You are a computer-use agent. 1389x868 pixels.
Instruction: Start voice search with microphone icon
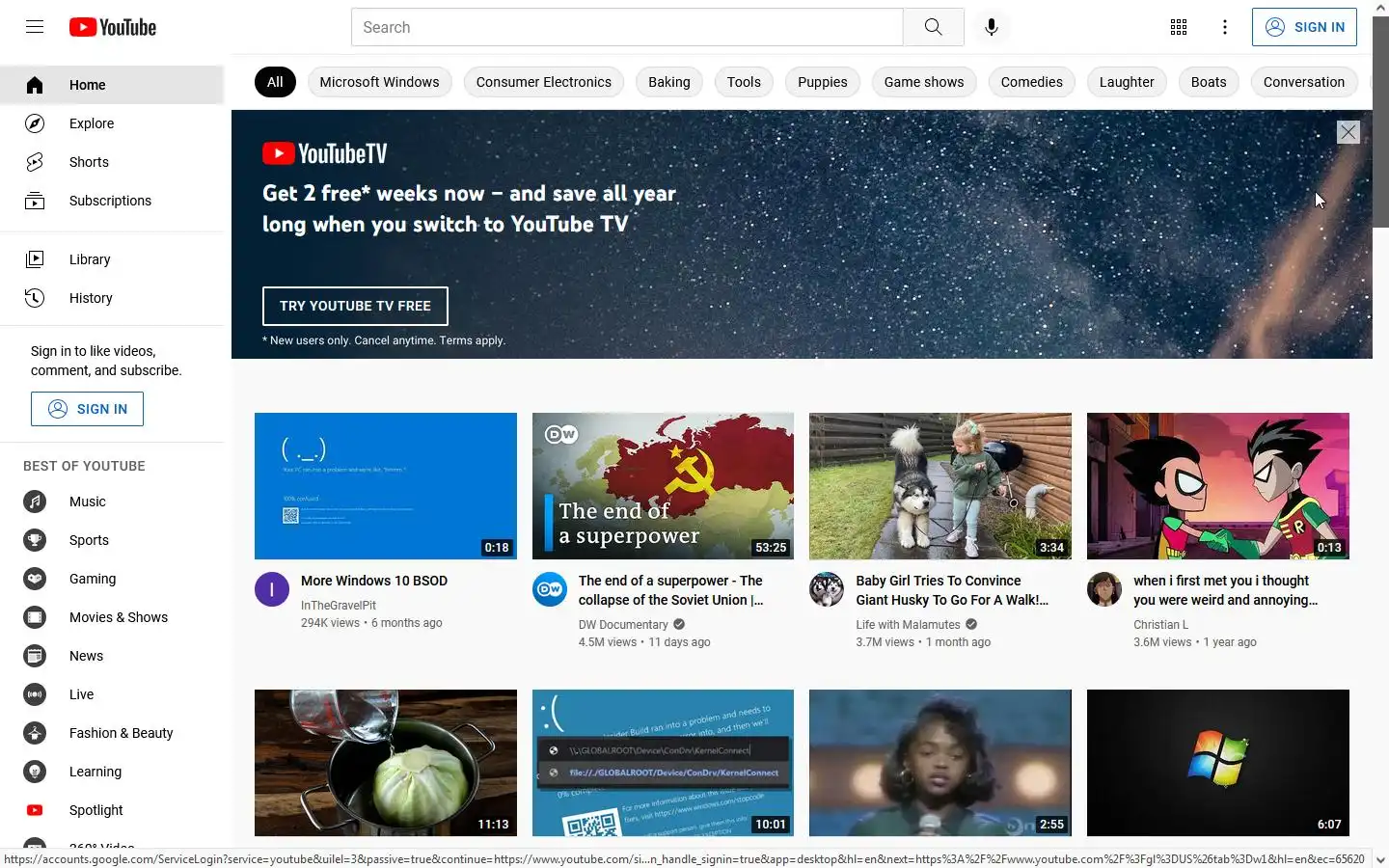[x=991, y=27]
